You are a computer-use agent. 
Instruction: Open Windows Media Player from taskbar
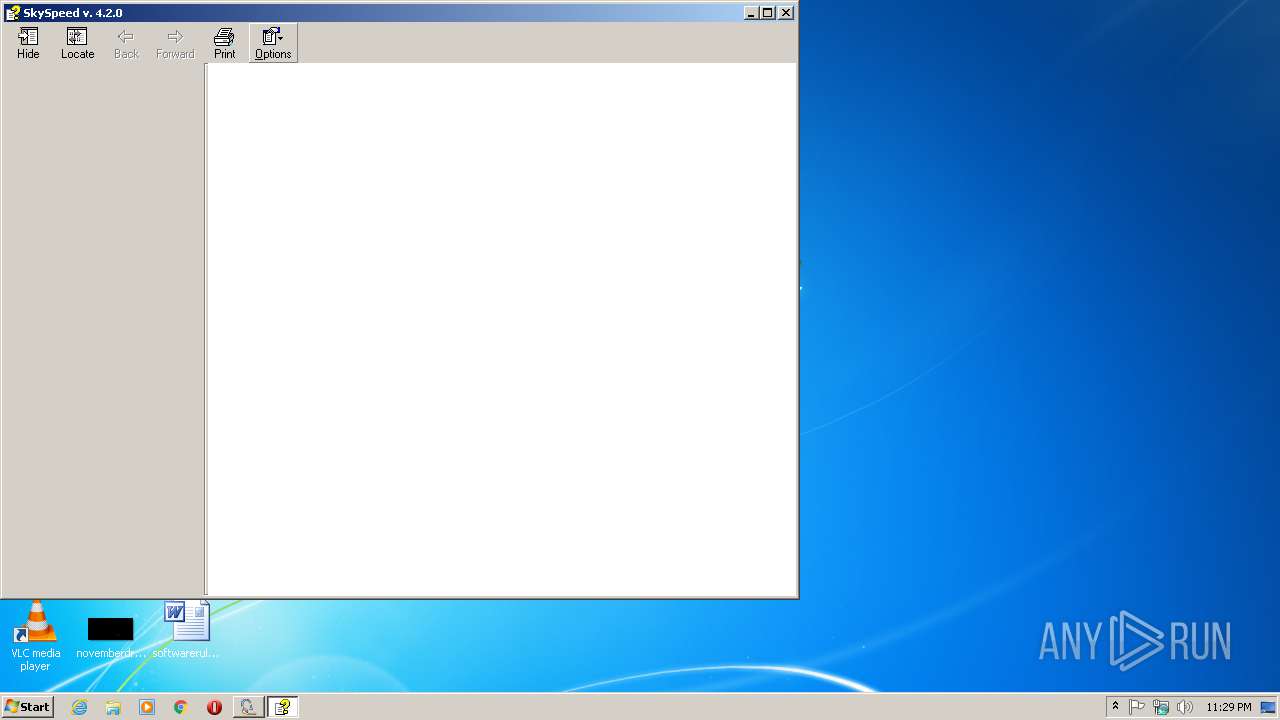(147, 707)
